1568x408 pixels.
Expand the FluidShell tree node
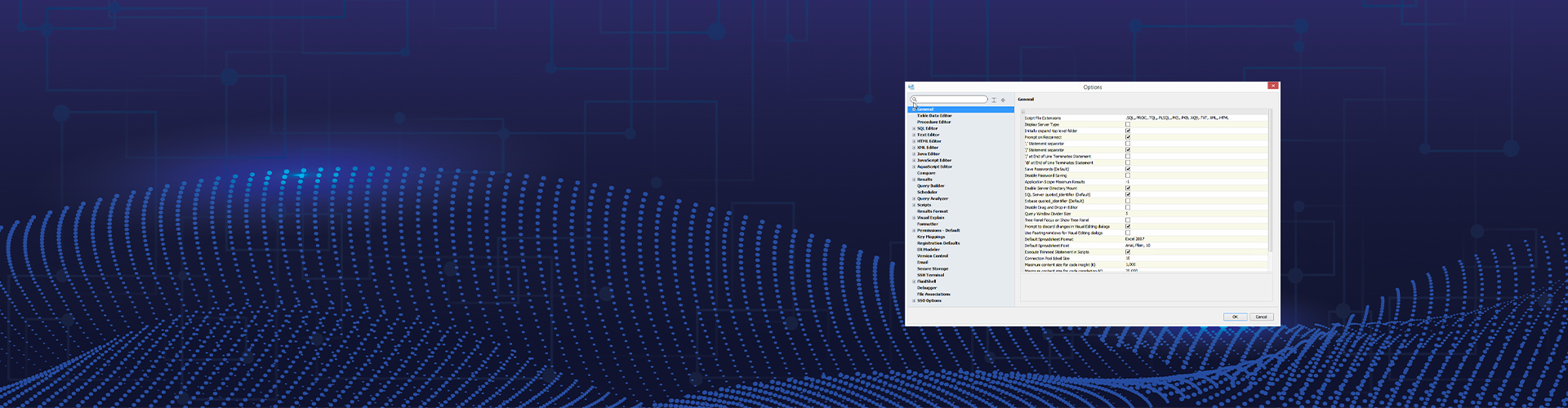pyautogui.click(x=914, y=282)
